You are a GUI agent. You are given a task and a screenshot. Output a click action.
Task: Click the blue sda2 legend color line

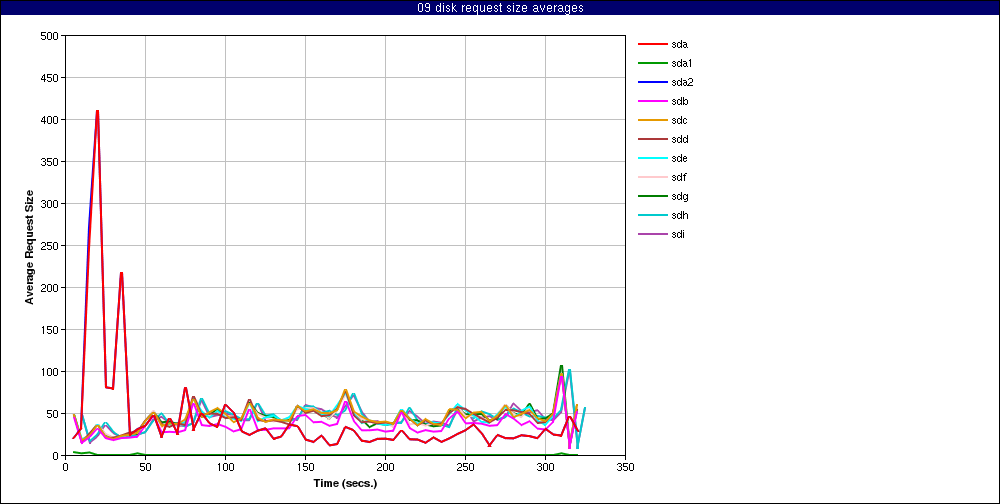[652, 82]
